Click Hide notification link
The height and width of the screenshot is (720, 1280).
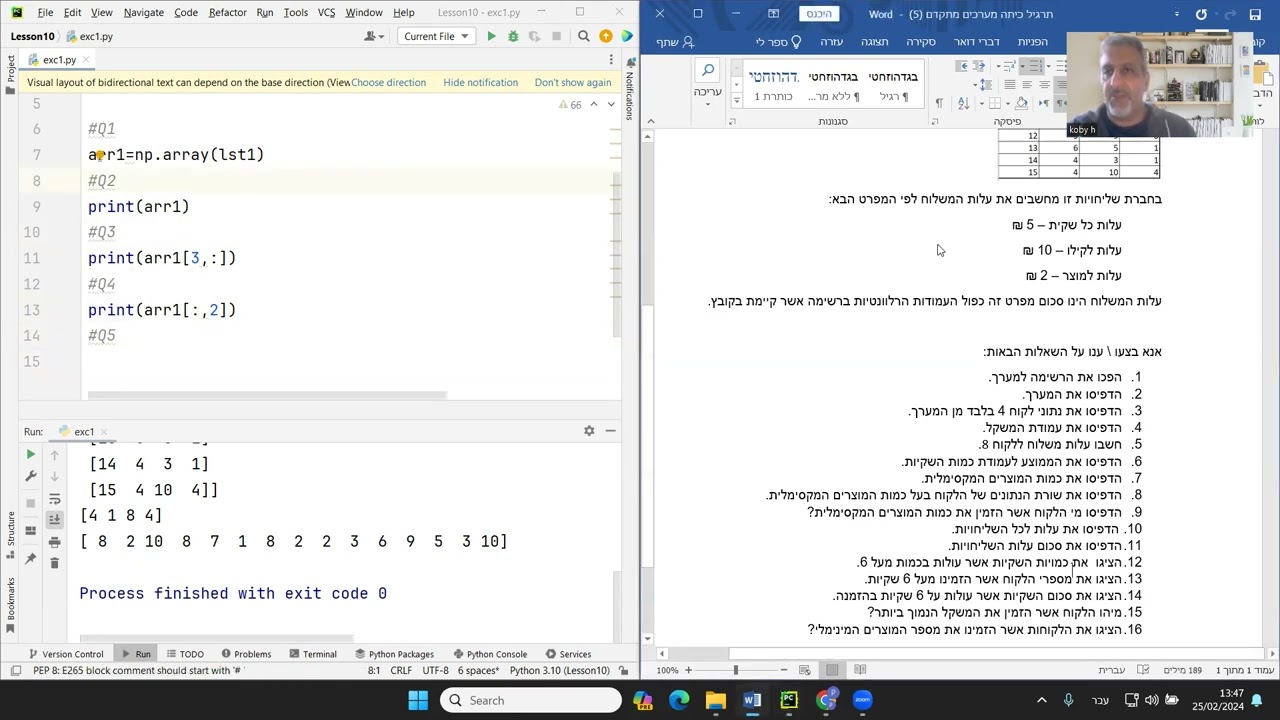pos(480,82)
